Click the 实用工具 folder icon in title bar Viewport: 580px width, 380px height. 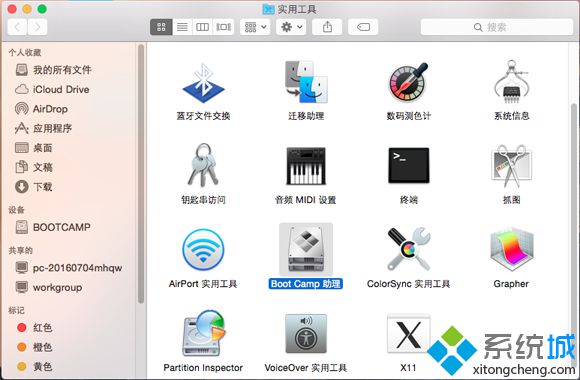268,9
